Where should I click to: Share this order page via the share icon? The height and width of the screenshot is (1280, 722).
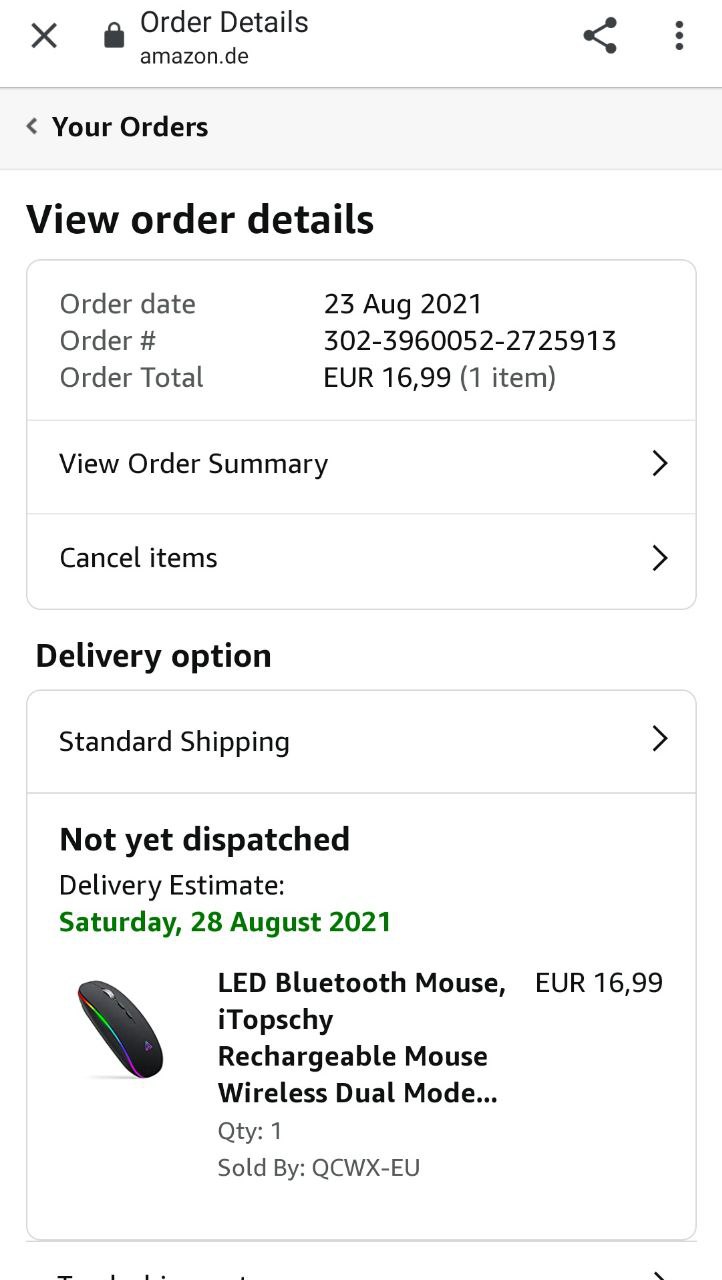coord(600,37)
